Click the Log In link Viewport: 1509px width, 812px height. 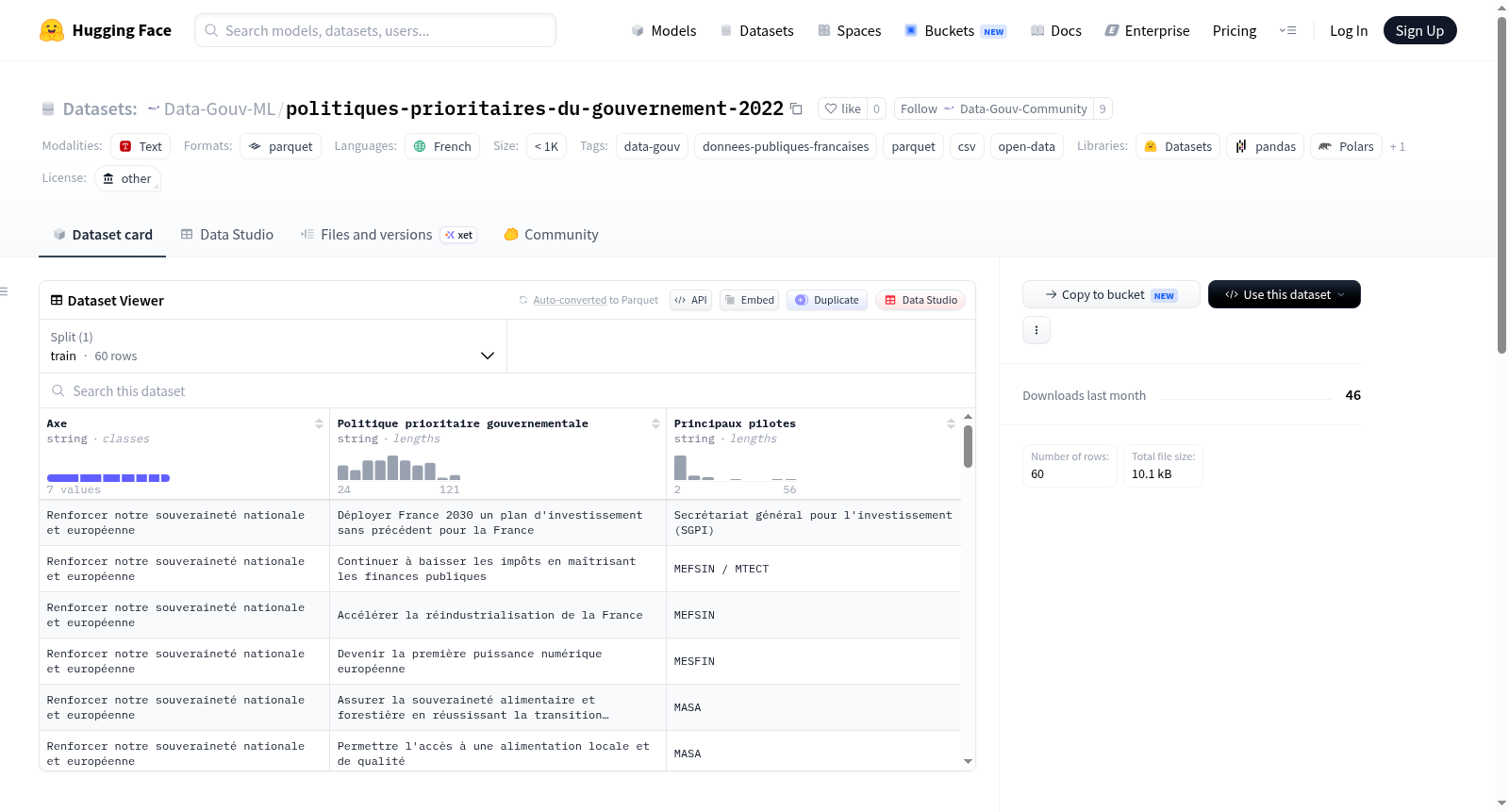coord(1349,30)
